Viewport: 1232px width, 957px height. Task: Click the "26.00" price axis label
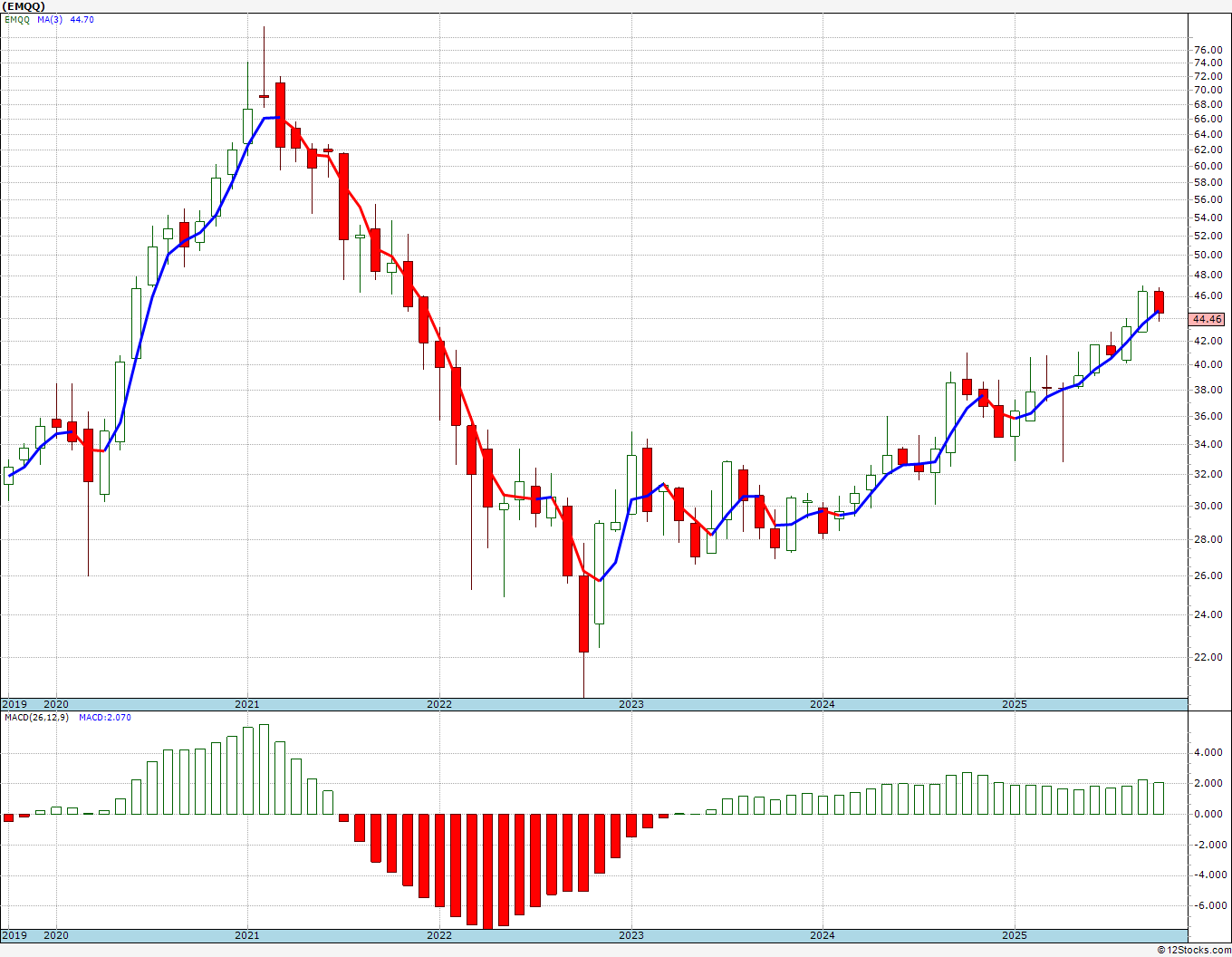(x=1208, y=575)
